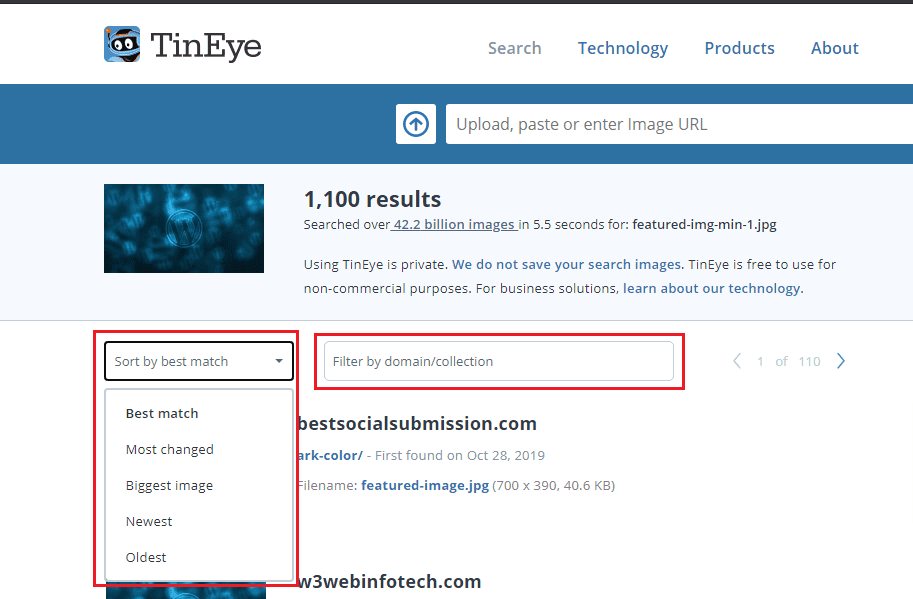This screenshot has height=599, width=913.
Task: Select Newest sort option
Action: pyautogui.click(x=149, y=522)
